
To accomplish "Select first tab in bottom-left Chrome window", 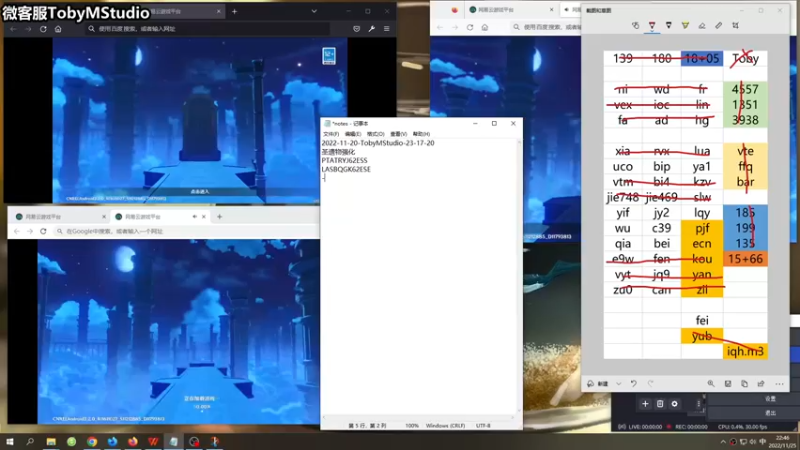I will click(x=60, y=217).
